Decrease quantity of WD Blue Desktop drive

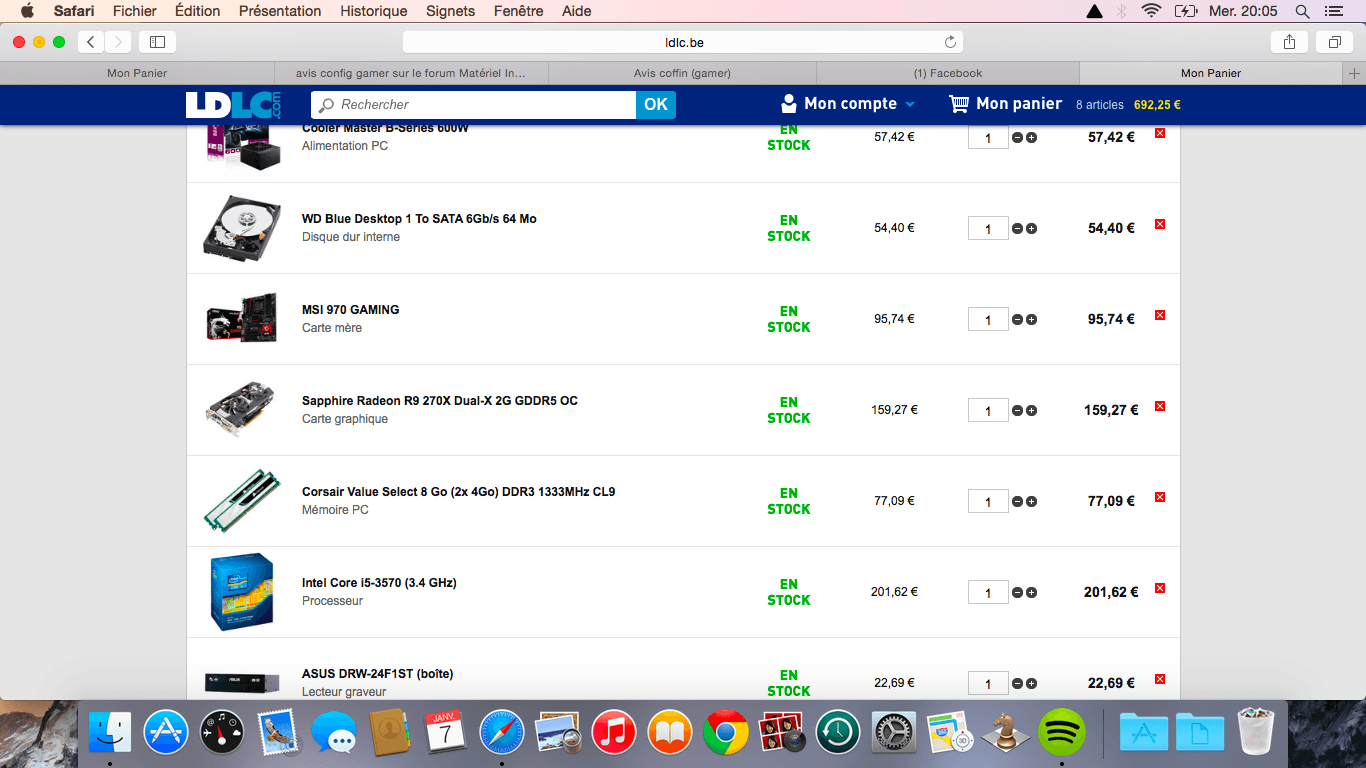[1017, 229]
